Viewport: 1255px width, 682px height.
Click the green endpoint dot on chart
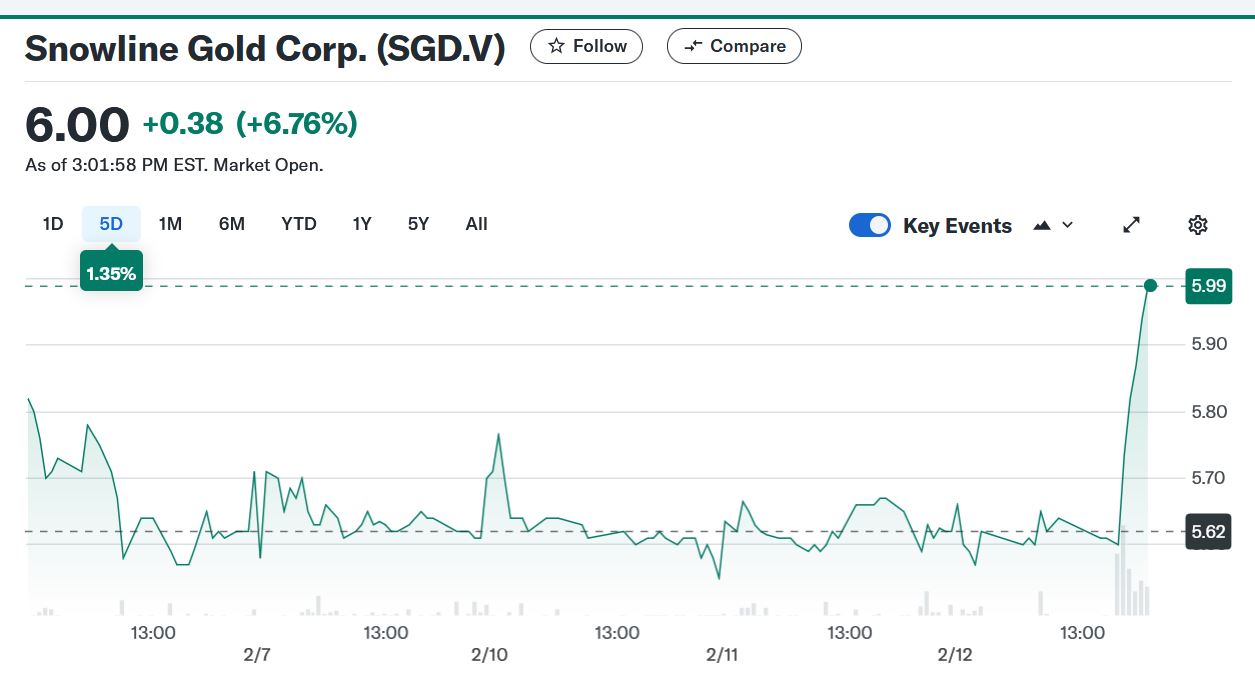[1150, 286]
